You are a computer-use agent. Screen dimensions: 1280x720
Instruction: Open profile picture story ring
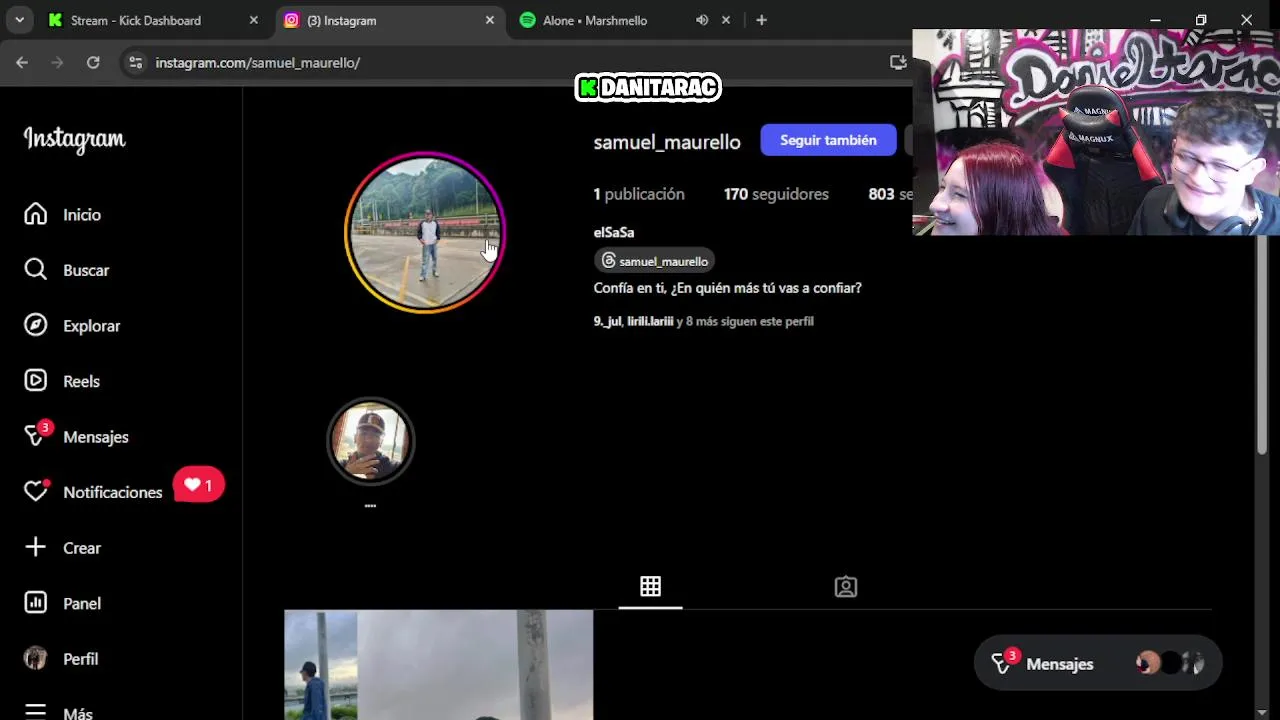(425, 233)
